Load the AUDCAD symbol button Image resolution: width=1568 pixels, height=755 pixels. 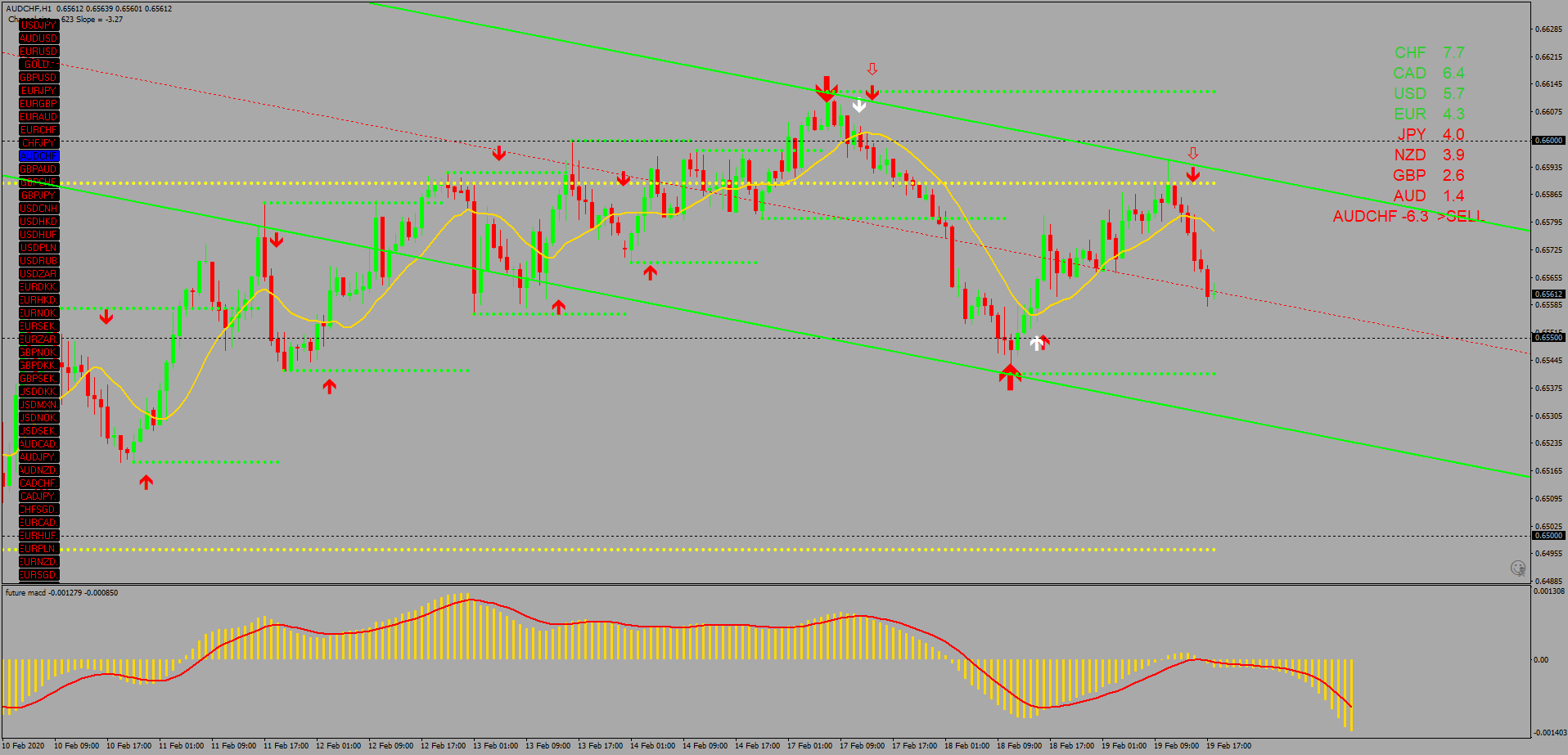(39, 444)
